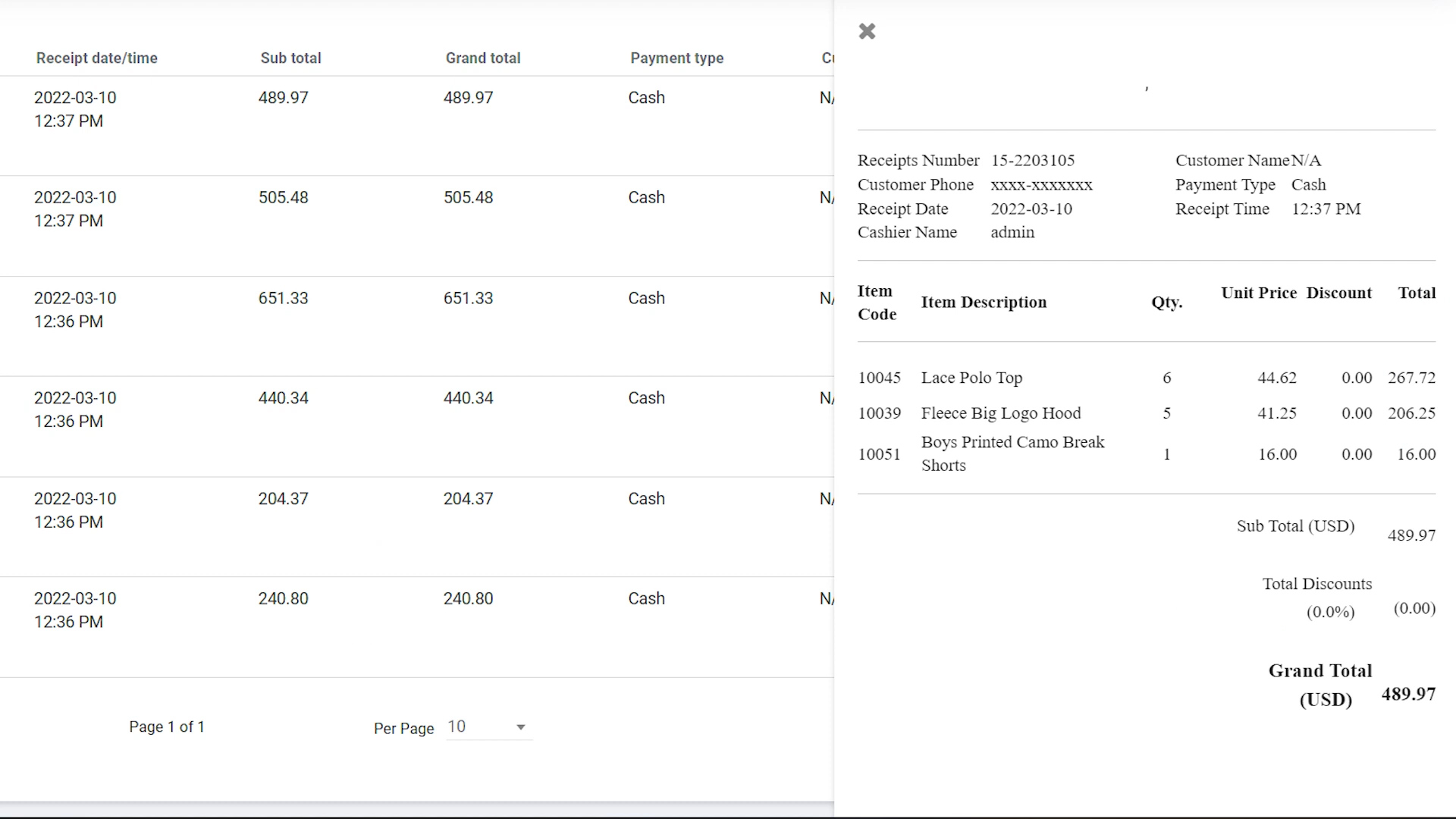Viewport: 1456px width, 819px height.
Task: Select the receipt with grand total 204.37
Action: tap(468, 499)
